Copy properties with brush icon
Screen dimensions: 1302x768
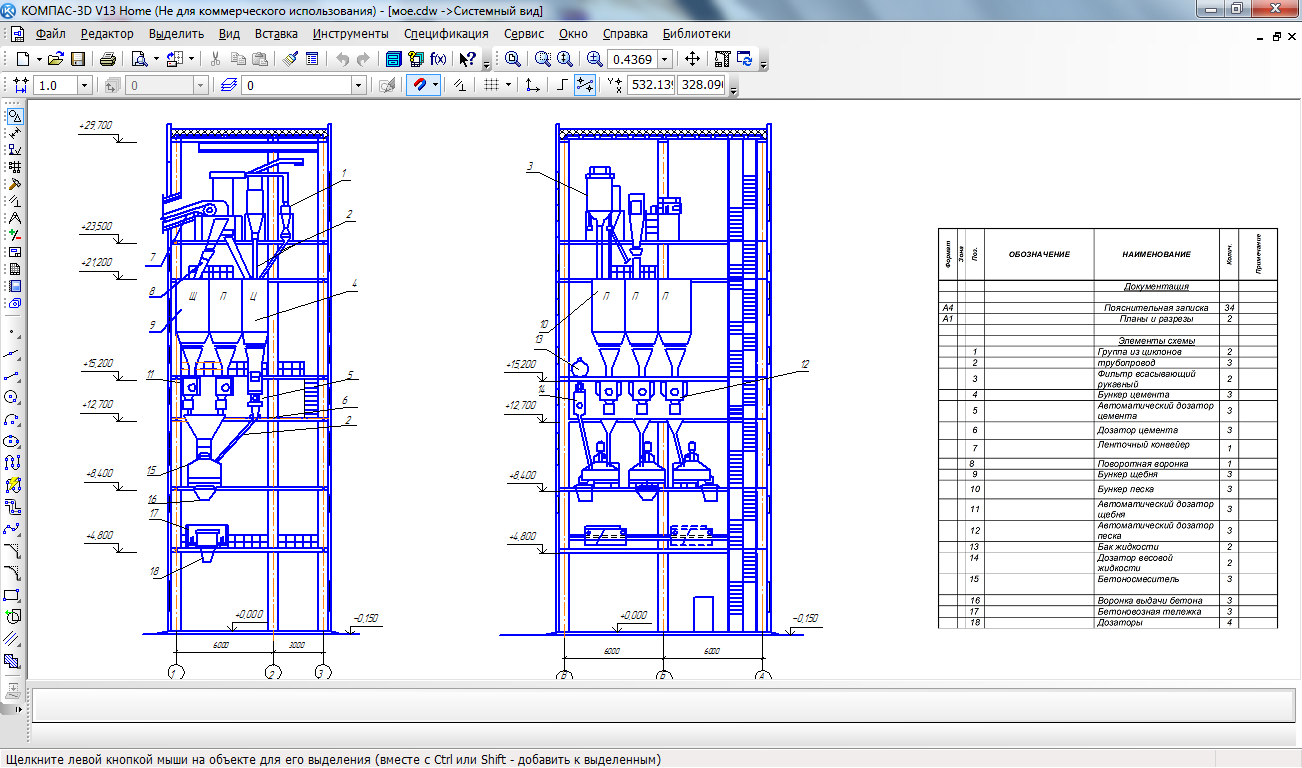(290, 59)
